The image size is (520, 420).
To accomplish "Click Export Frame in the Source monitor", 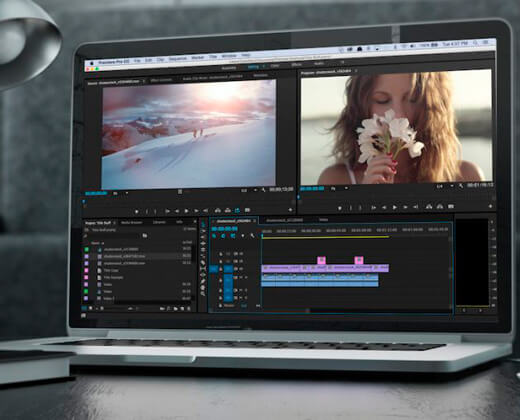I will [x=247, y=210].
